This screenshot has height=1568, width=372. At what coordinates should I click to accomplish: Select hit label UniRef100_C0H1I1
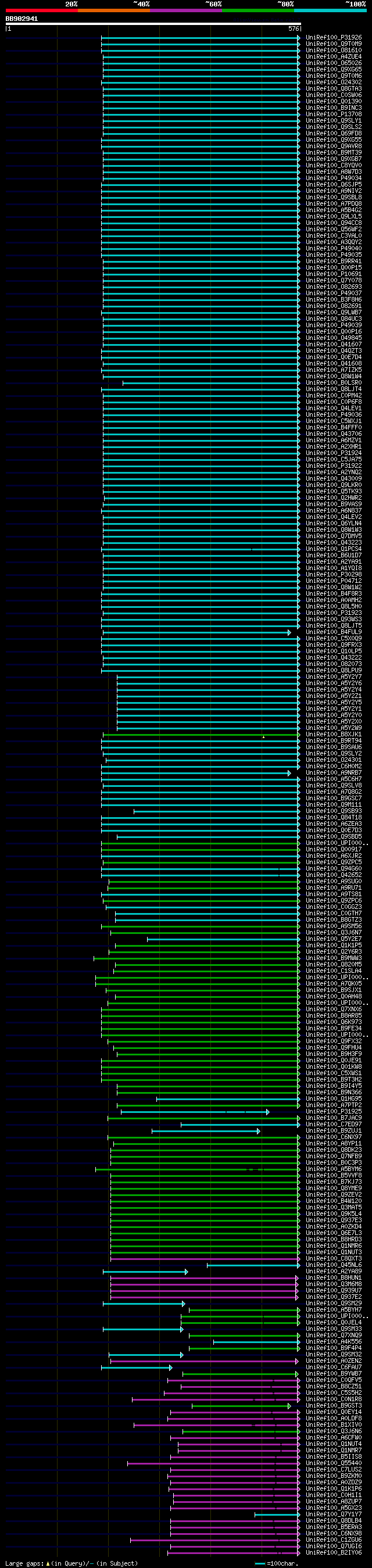(x=334, y=1494)
